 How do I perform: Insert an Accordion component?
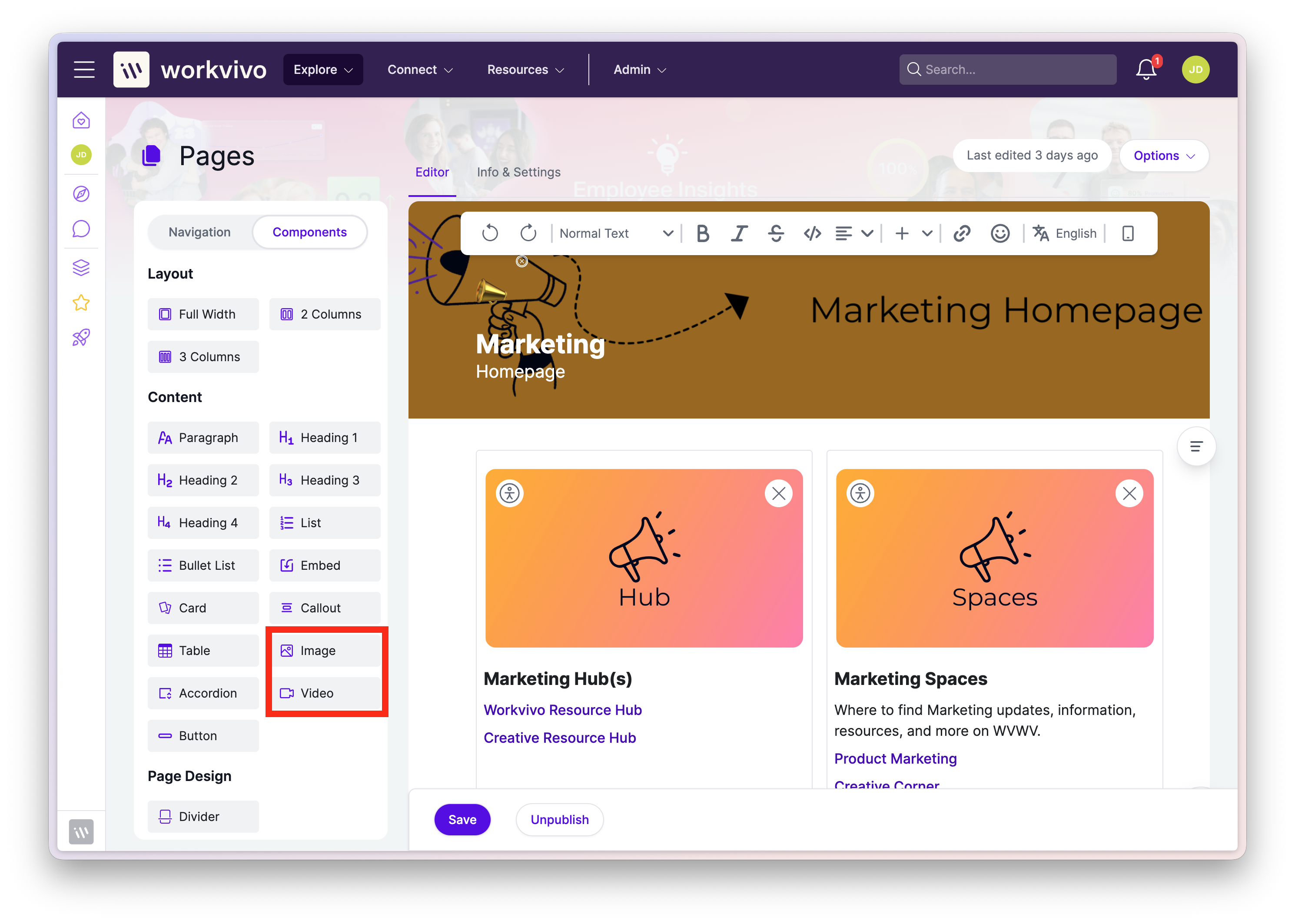click(203, 694)
